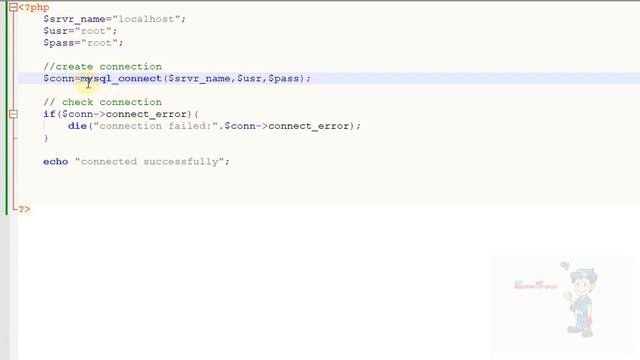
Task: Click the $conn variable before mysql_connect
Action: (59, 78)
